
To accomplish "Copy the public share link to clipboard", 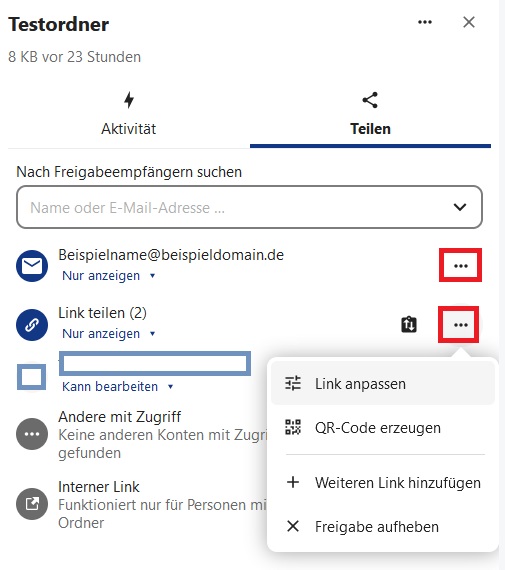I will tap(409, 324).
